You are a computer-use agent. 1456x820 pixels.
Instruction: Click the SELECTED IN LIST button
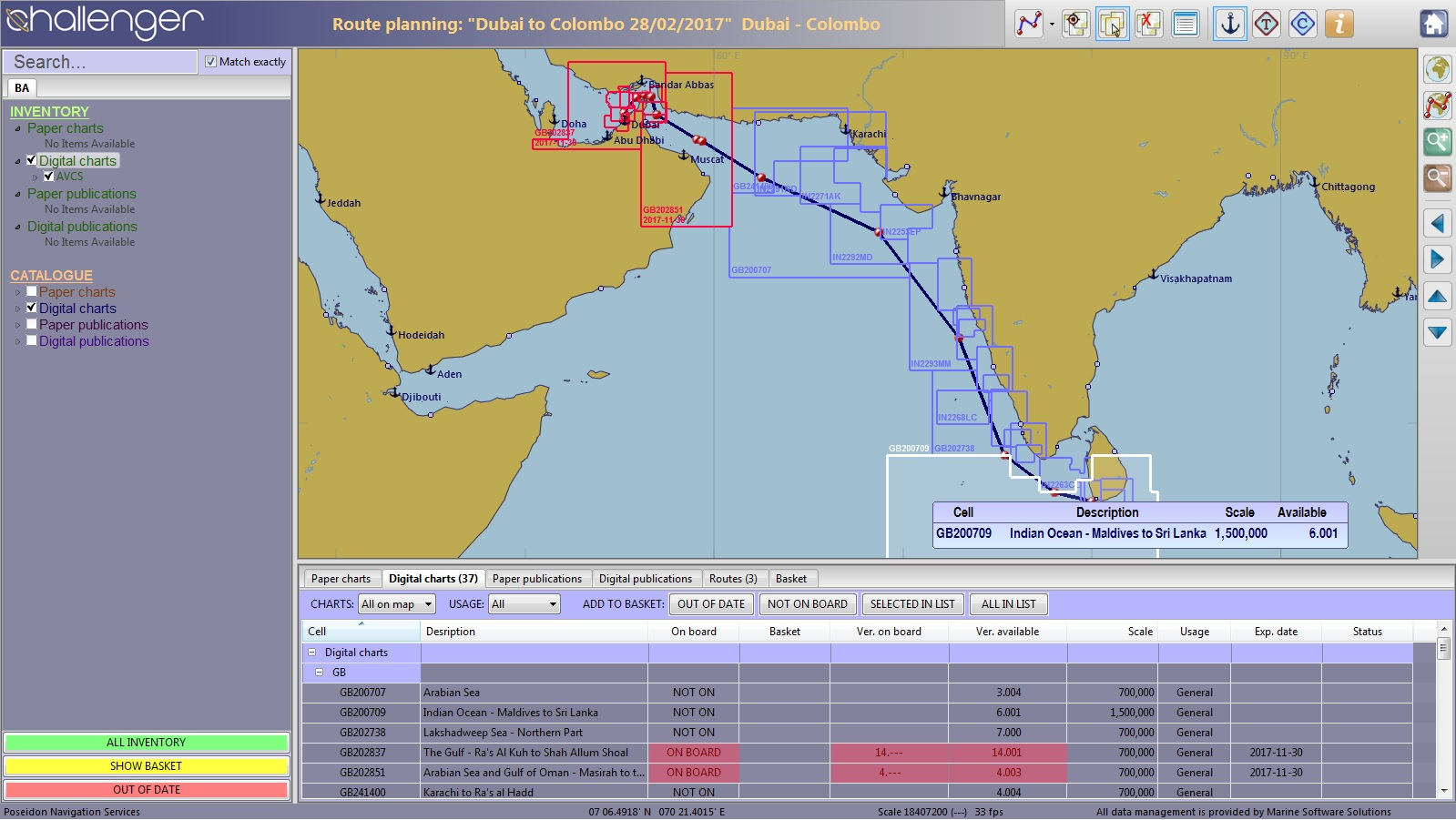(912, 603)
